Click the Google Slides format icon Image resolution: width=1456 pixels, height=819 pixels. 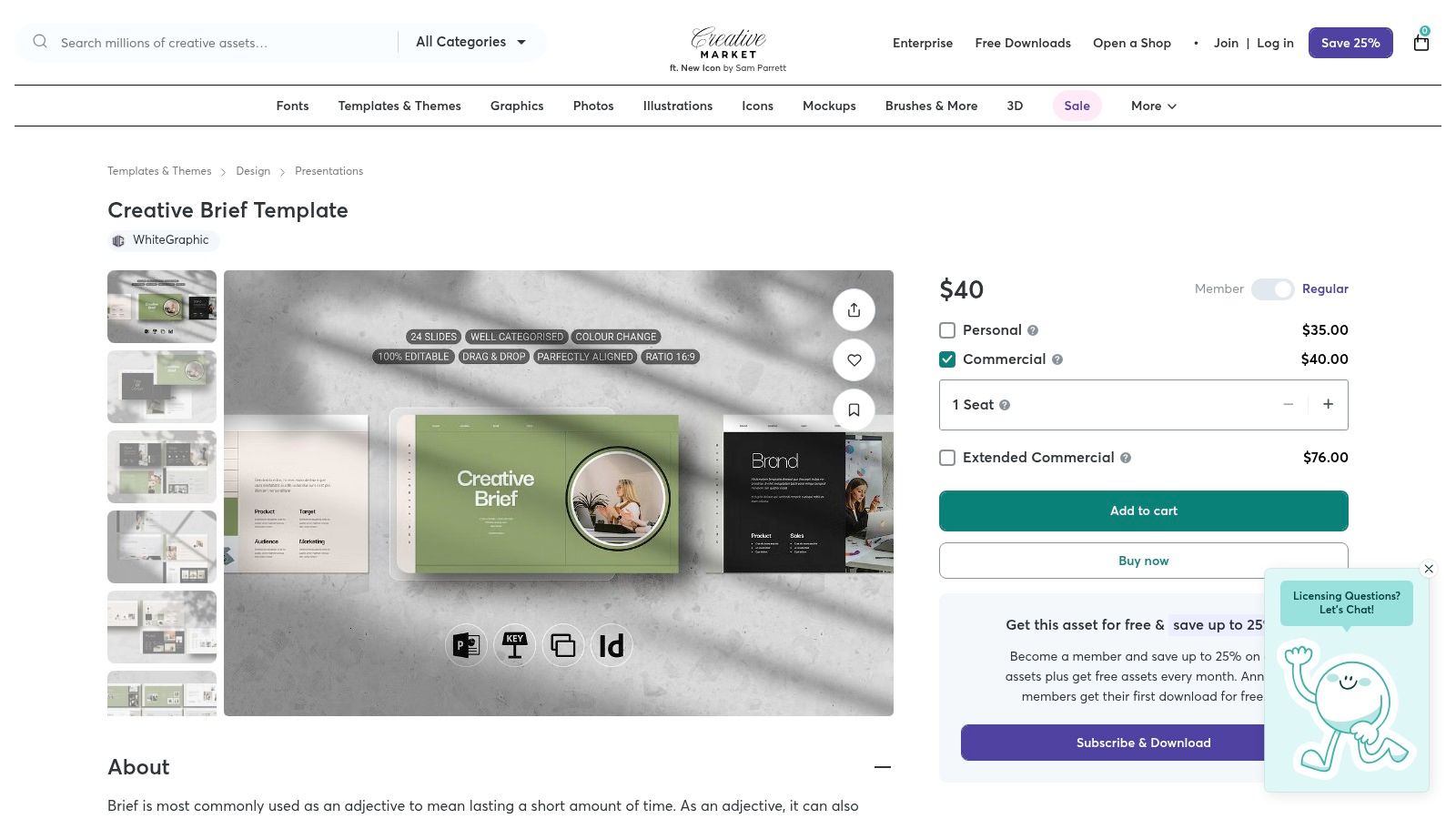[x=563, y=644]
